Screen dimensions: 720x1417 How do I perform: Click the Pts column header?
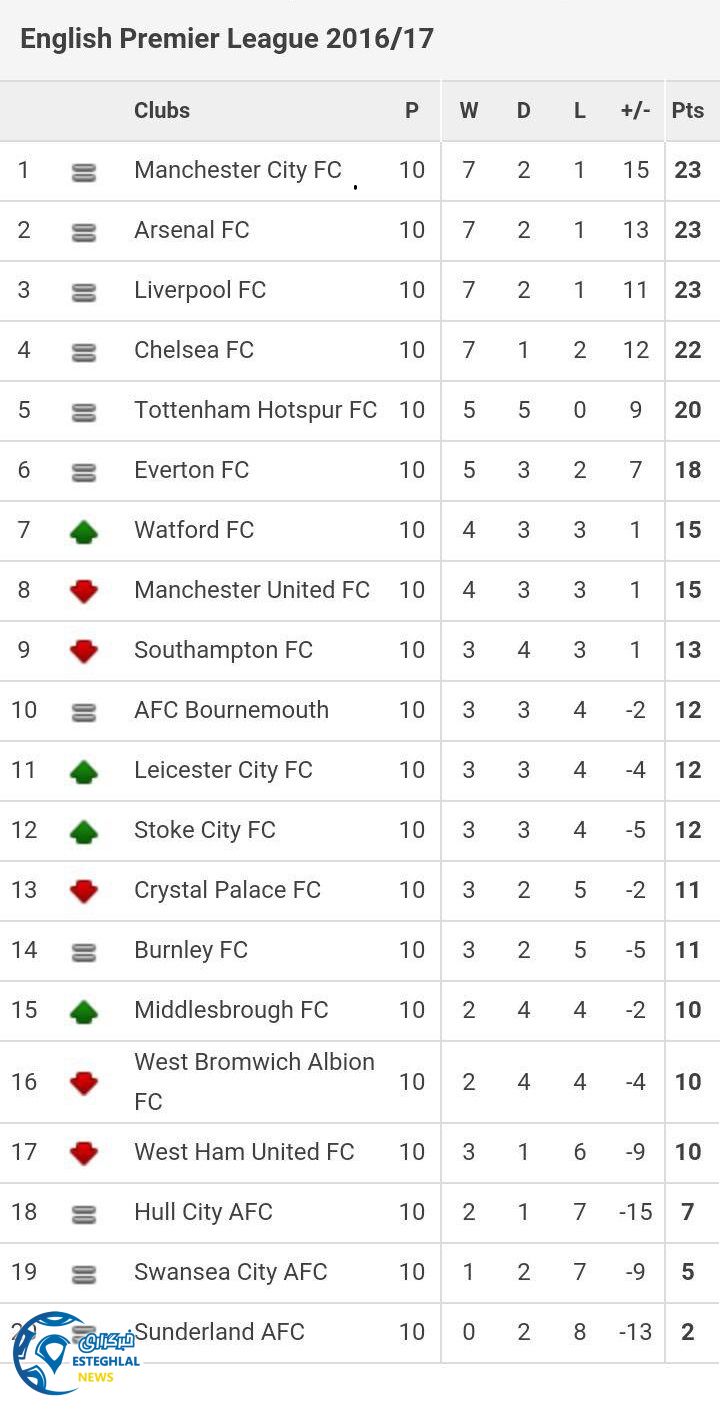(688, 111)
